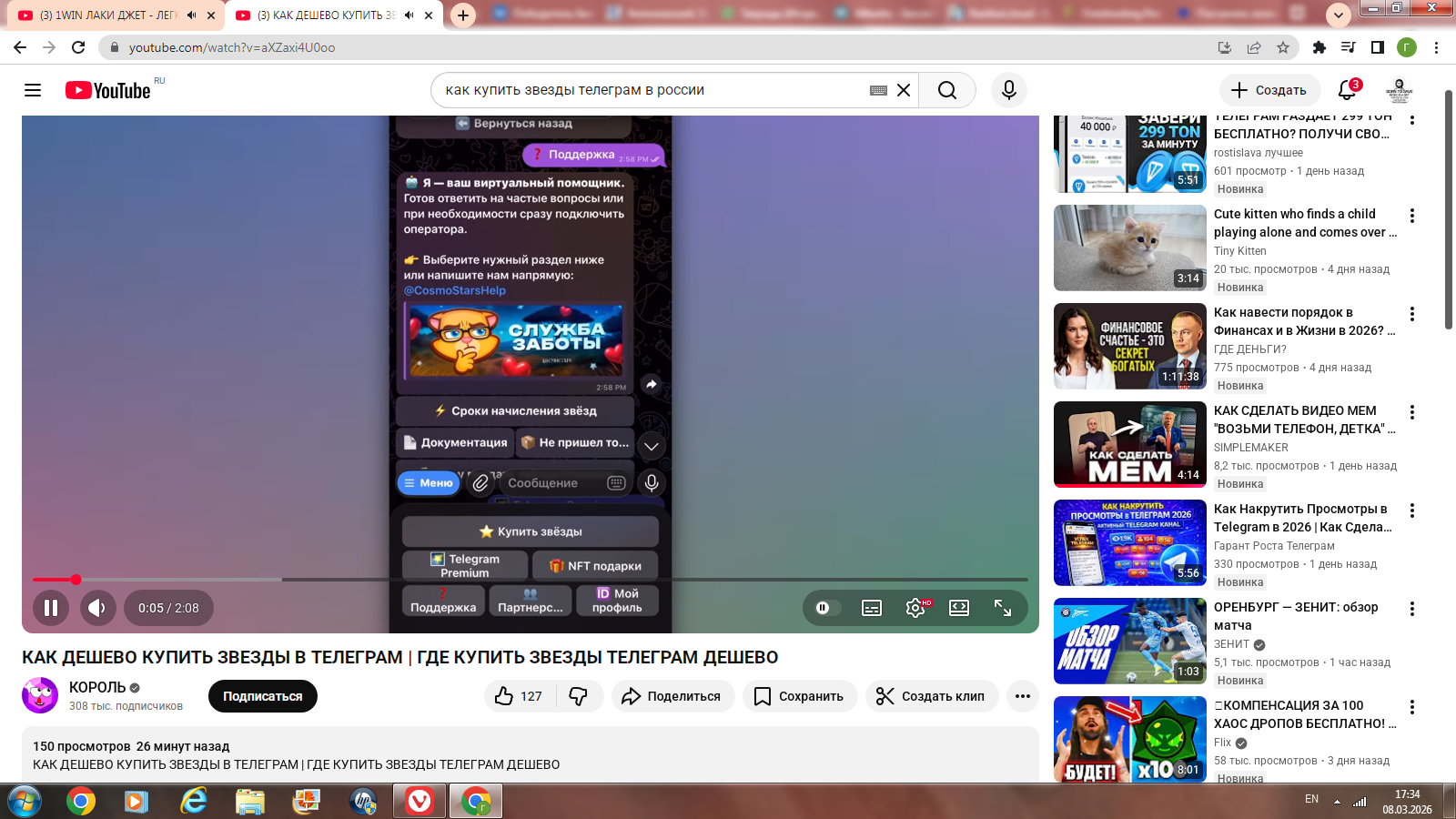Viewport: 1456px width, 819px height.
Task: Open options for КОМПЕНСАЦИЯ ЗА 100 video
Action: pos(1412,707)
